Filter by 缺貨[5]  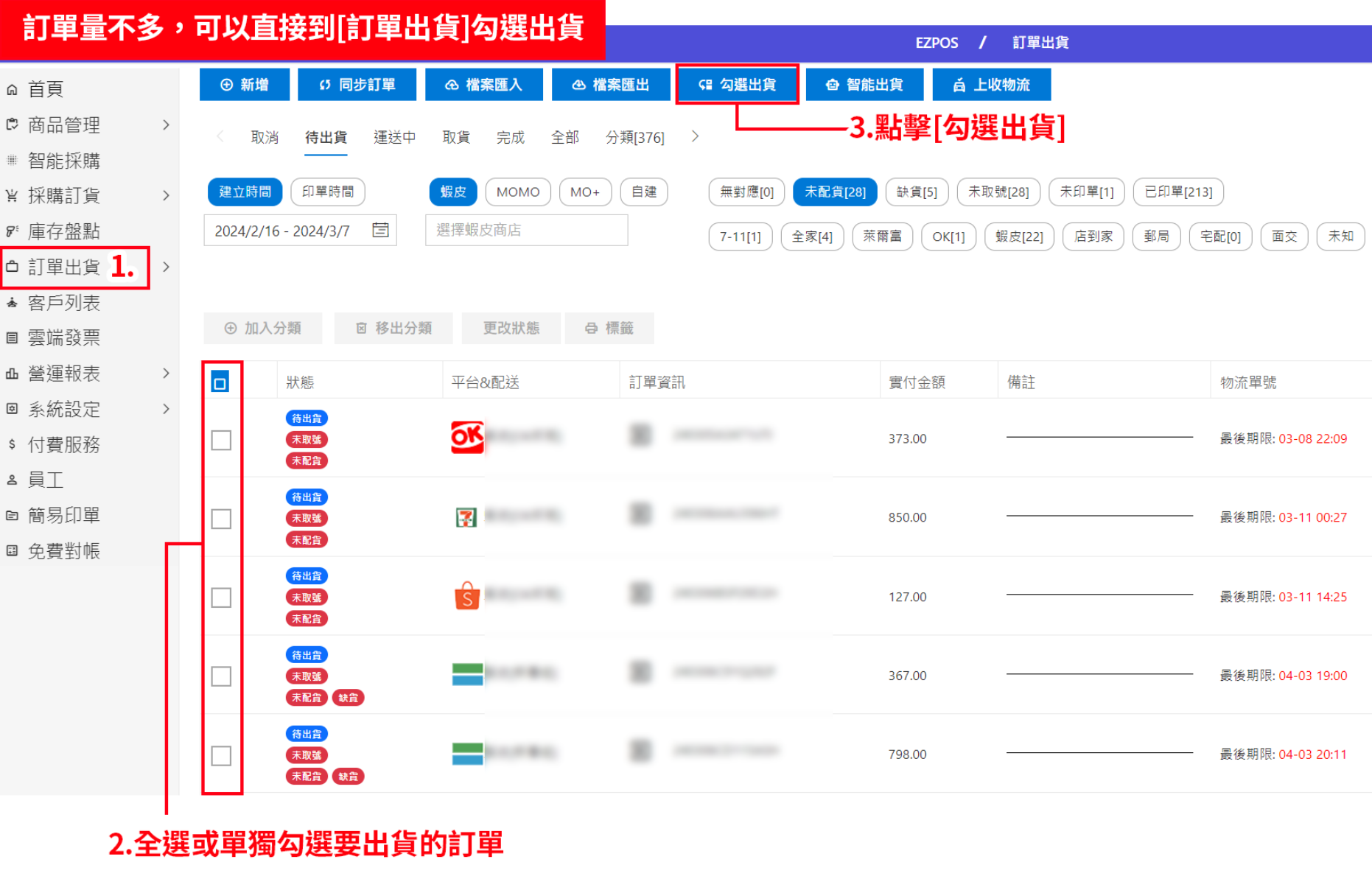point(917,192)
